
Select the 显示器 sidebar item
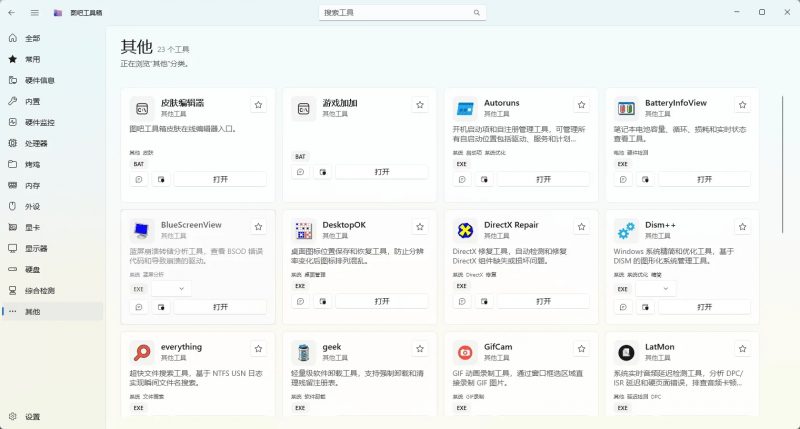53,248
